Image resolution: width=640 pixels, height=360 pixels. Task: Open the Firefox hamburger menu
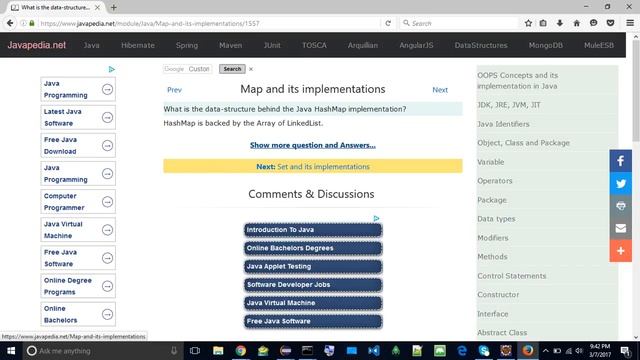(x=630, y=23)
